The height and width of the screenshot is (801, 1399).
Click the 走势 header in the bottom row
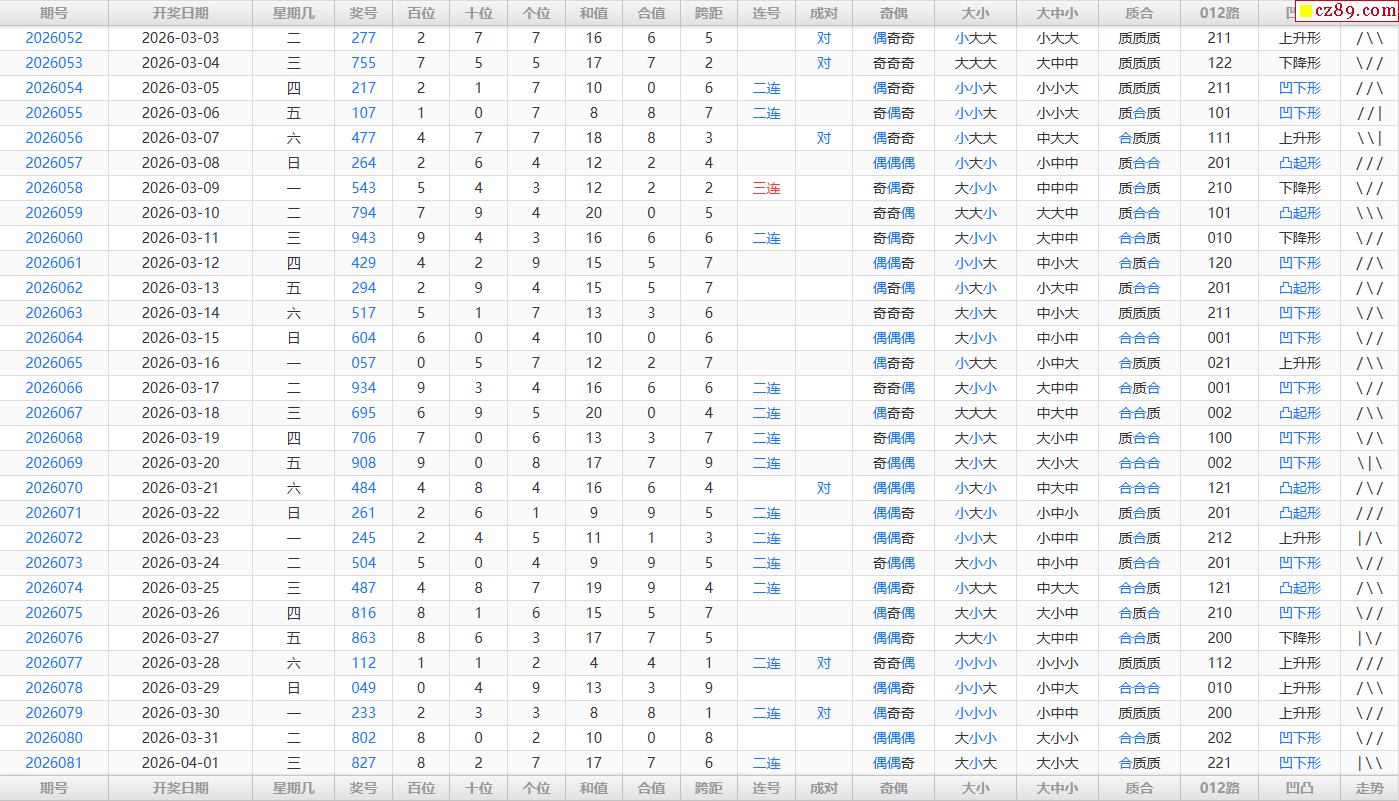[1369, 788]
